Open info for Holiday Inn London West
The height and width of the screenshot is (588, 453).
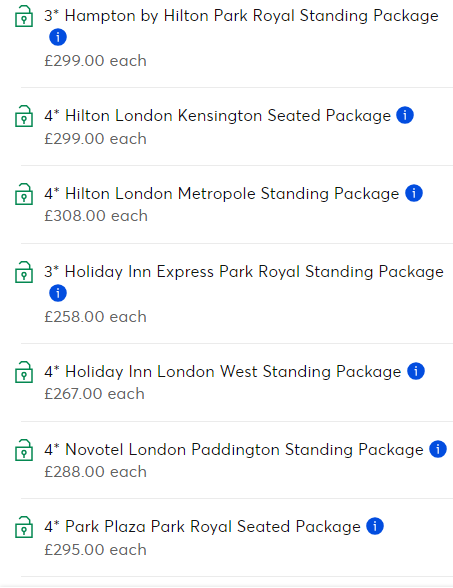point(416,371)
